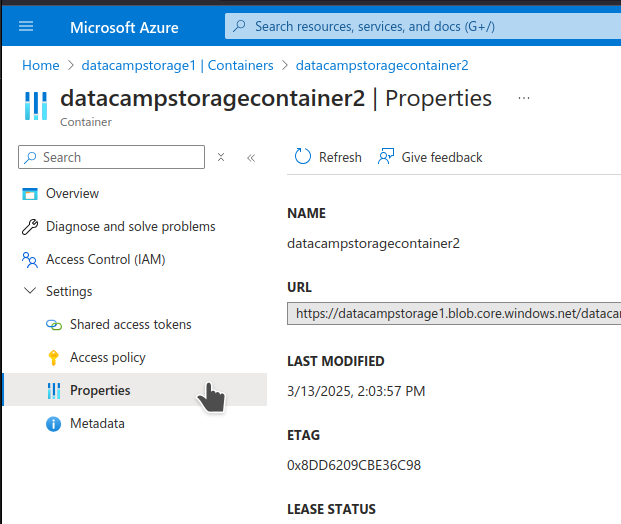Click the Access Control (IAM) people icon
The width and height of the screenshot is (621, 524).
coord(30,260)
